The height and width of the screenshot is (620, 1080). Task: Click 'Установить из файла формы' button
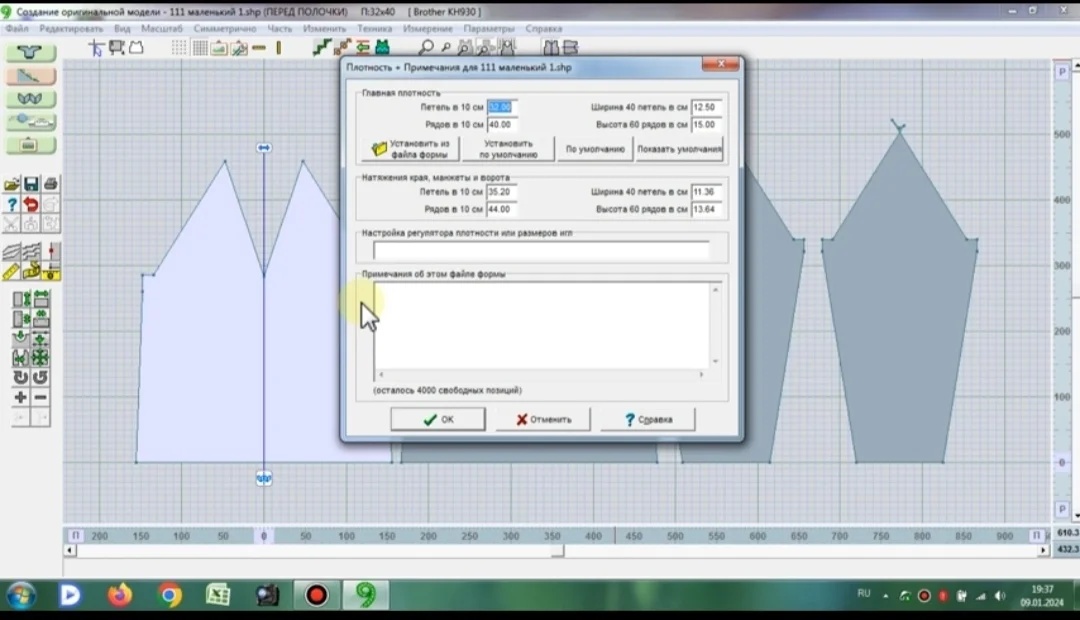click(411, 149)
